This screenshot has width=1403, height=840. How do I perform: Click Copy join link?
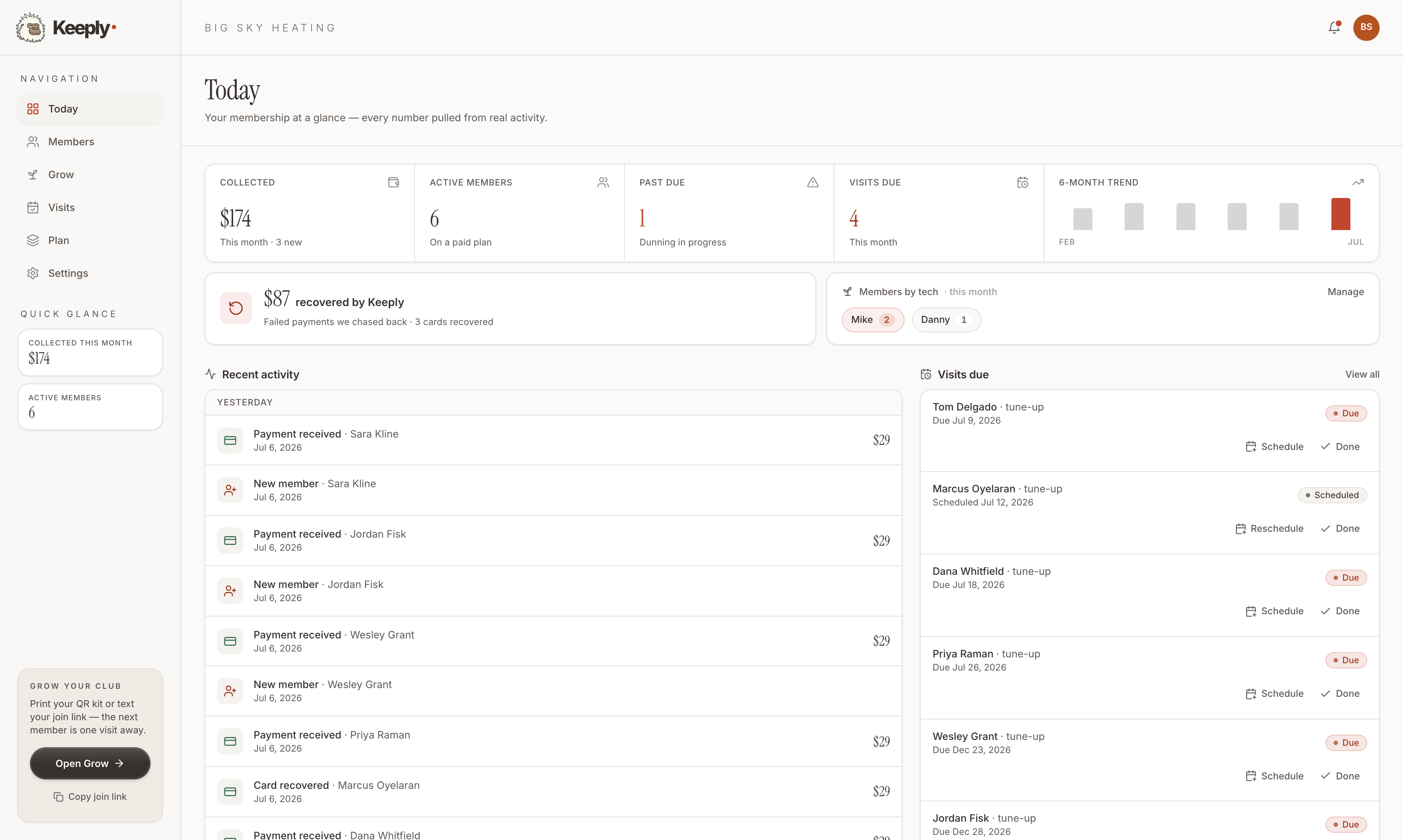[x=90, y=797]
